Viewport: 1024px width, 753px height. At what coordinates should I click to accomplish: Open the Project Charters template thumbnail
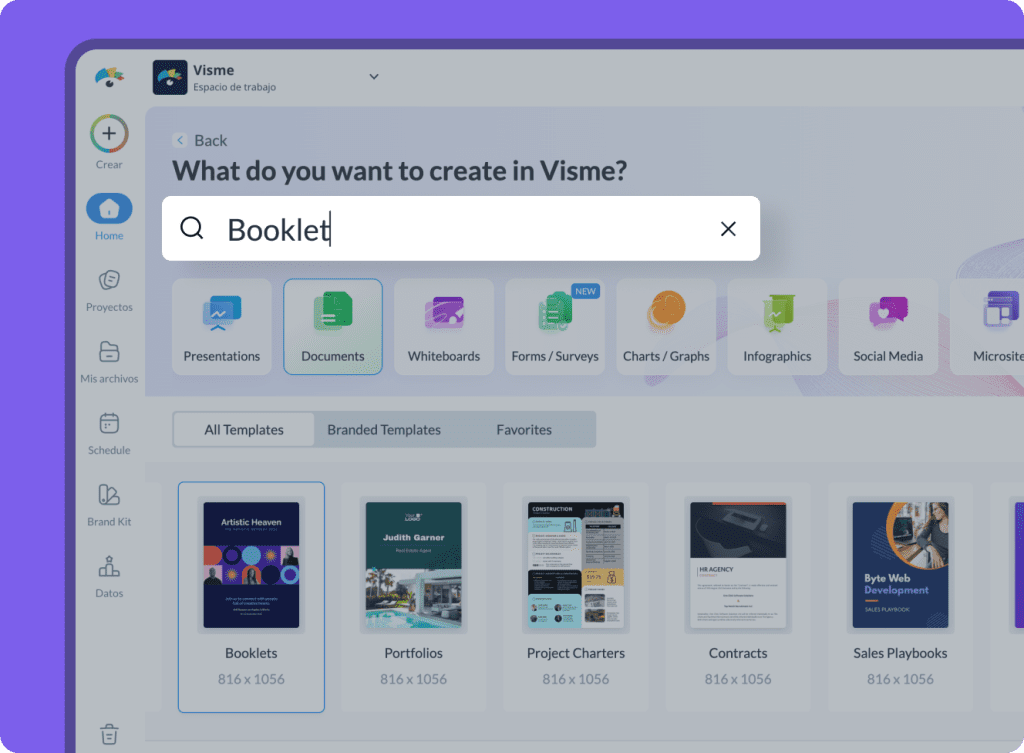[576, 565]
